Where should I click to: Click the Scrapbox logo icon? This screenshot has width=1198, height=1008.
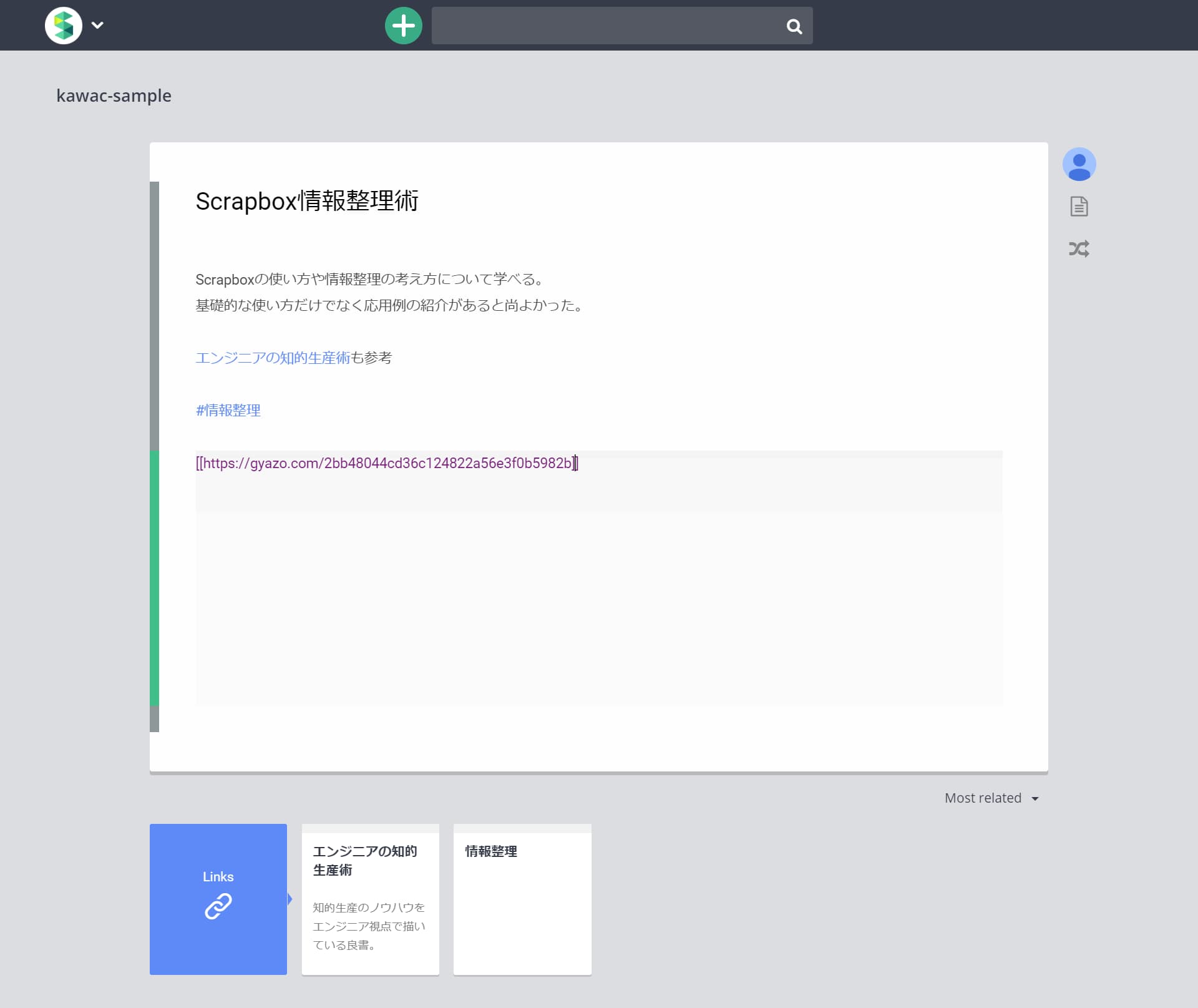click(x=64, y=26)
